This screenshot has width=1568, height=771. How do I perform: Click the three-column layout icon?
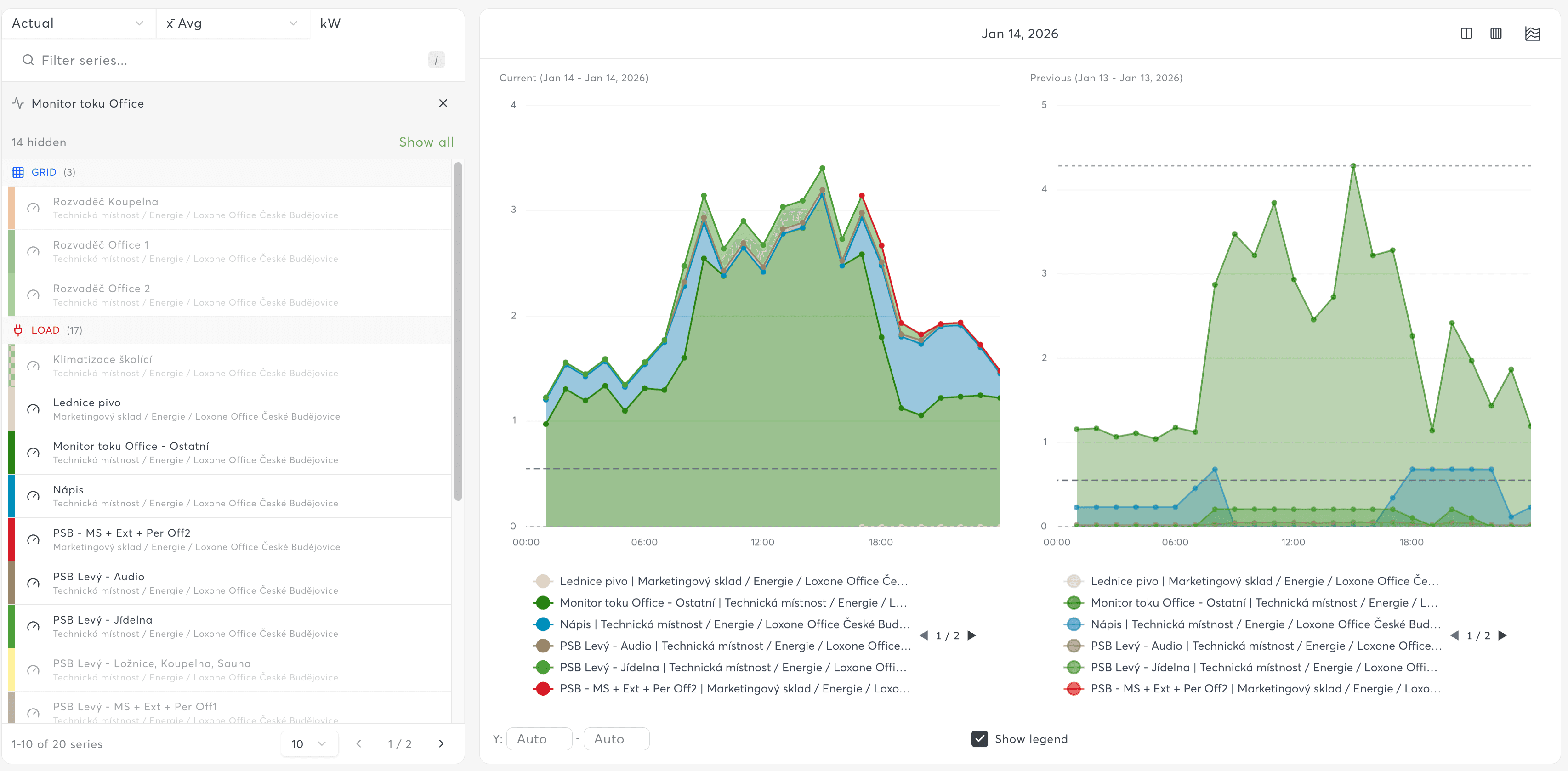click(x=1495, y=34)
